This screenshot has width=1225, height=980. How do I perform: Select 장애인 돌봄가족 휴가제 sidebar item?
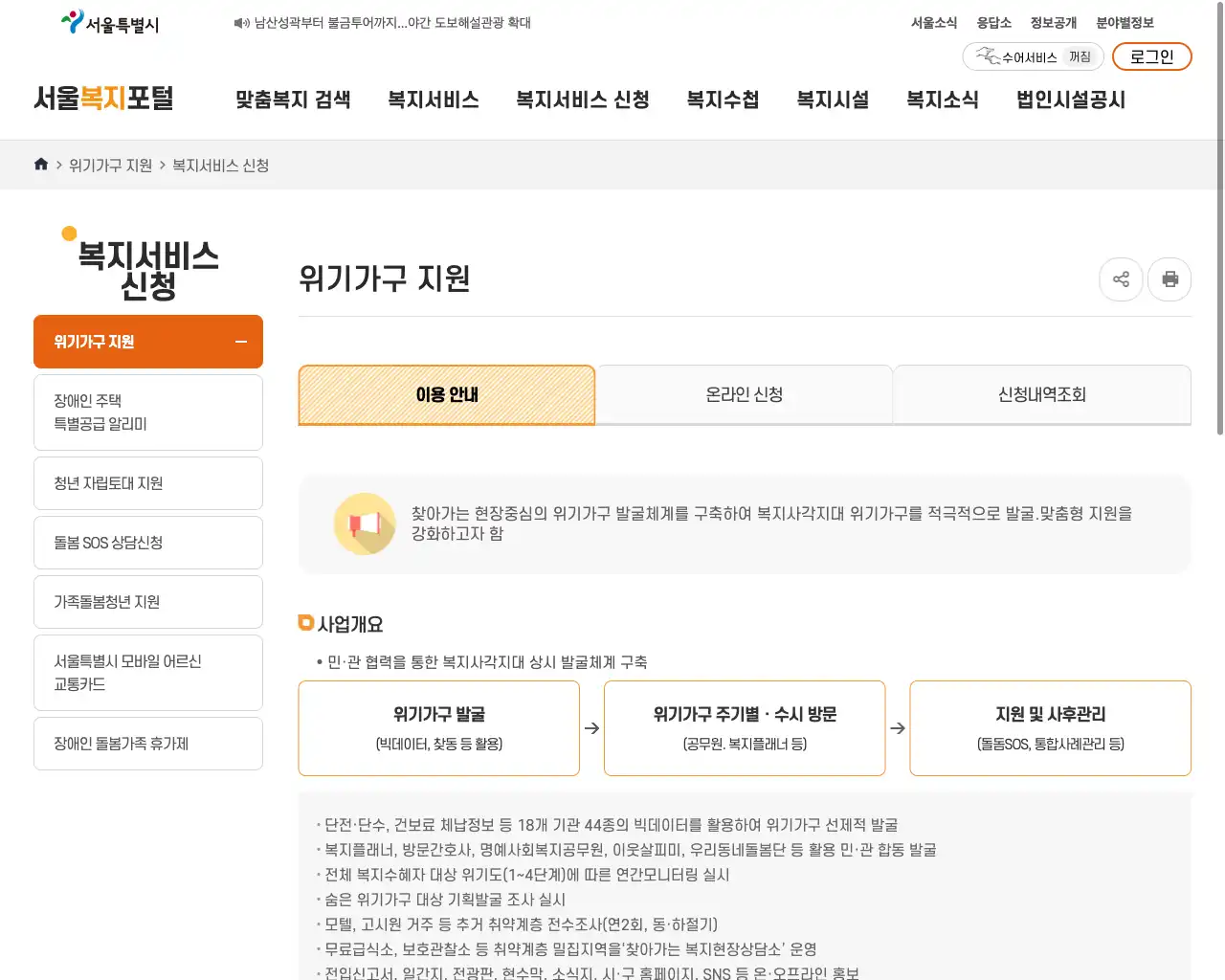tap(148, 744)
